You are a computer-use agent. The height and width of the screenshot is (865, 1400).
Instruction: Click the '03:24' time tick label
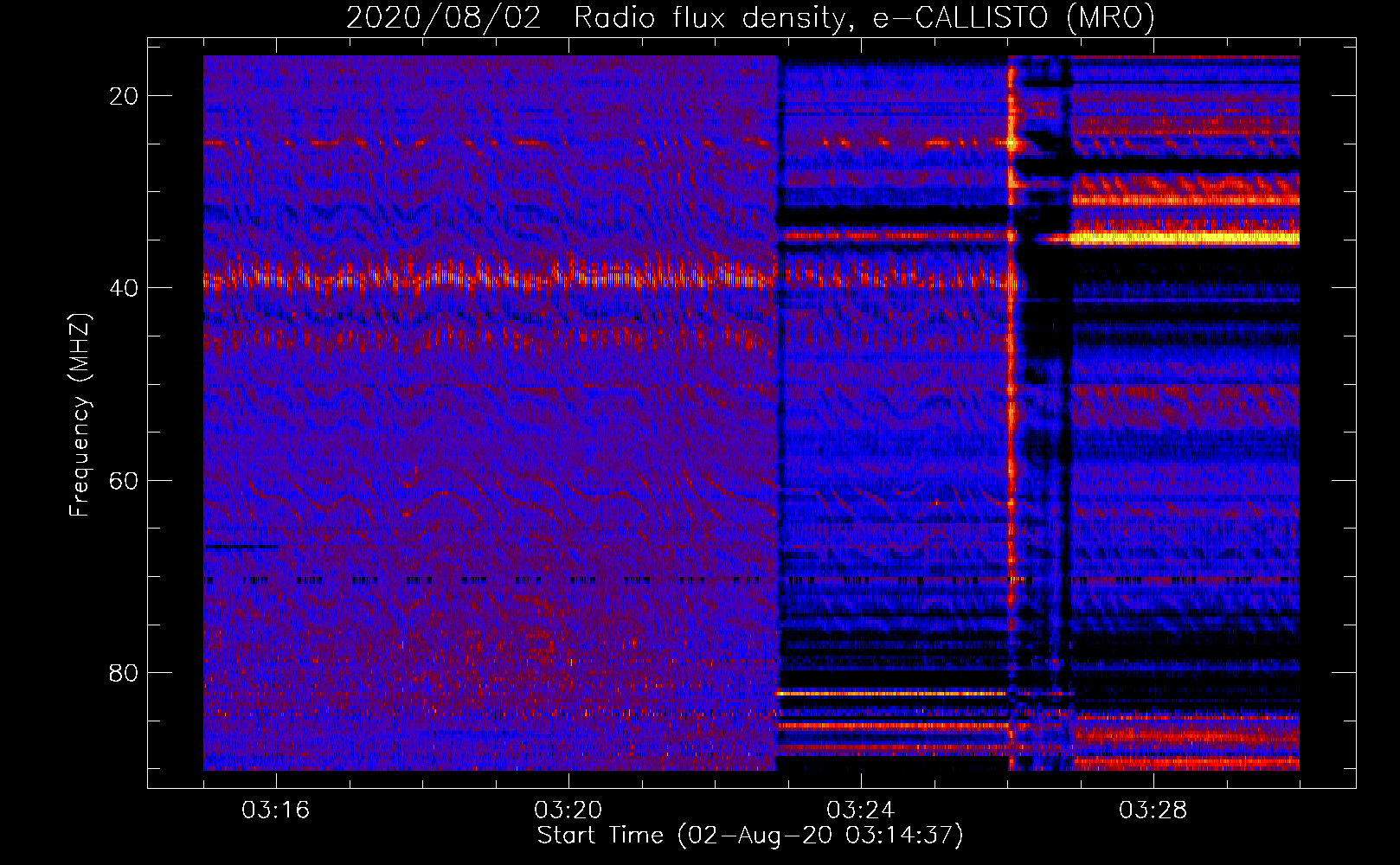point(860,810)
